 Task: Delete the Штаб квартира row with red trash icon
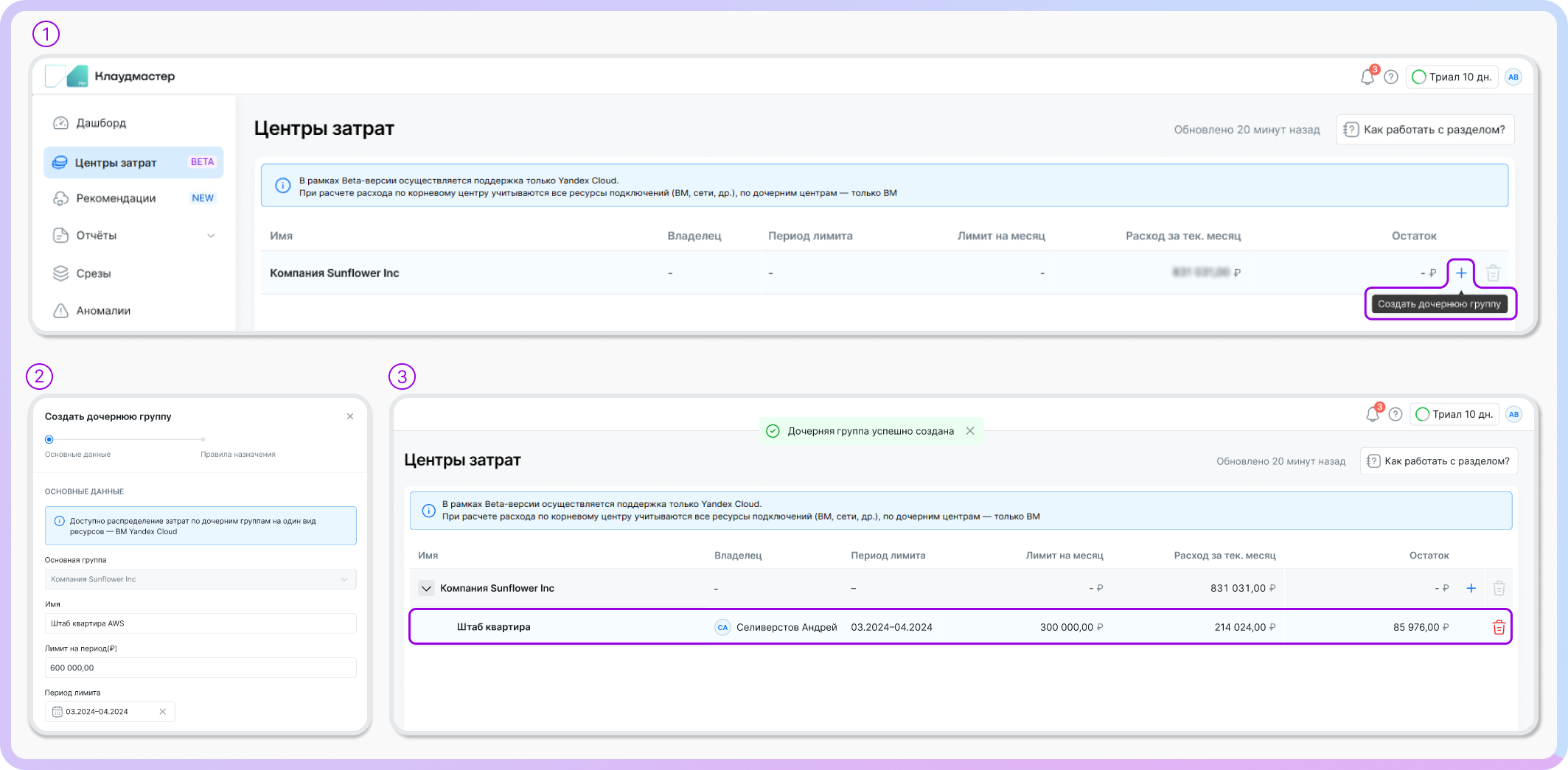(x=1499, y=628)
